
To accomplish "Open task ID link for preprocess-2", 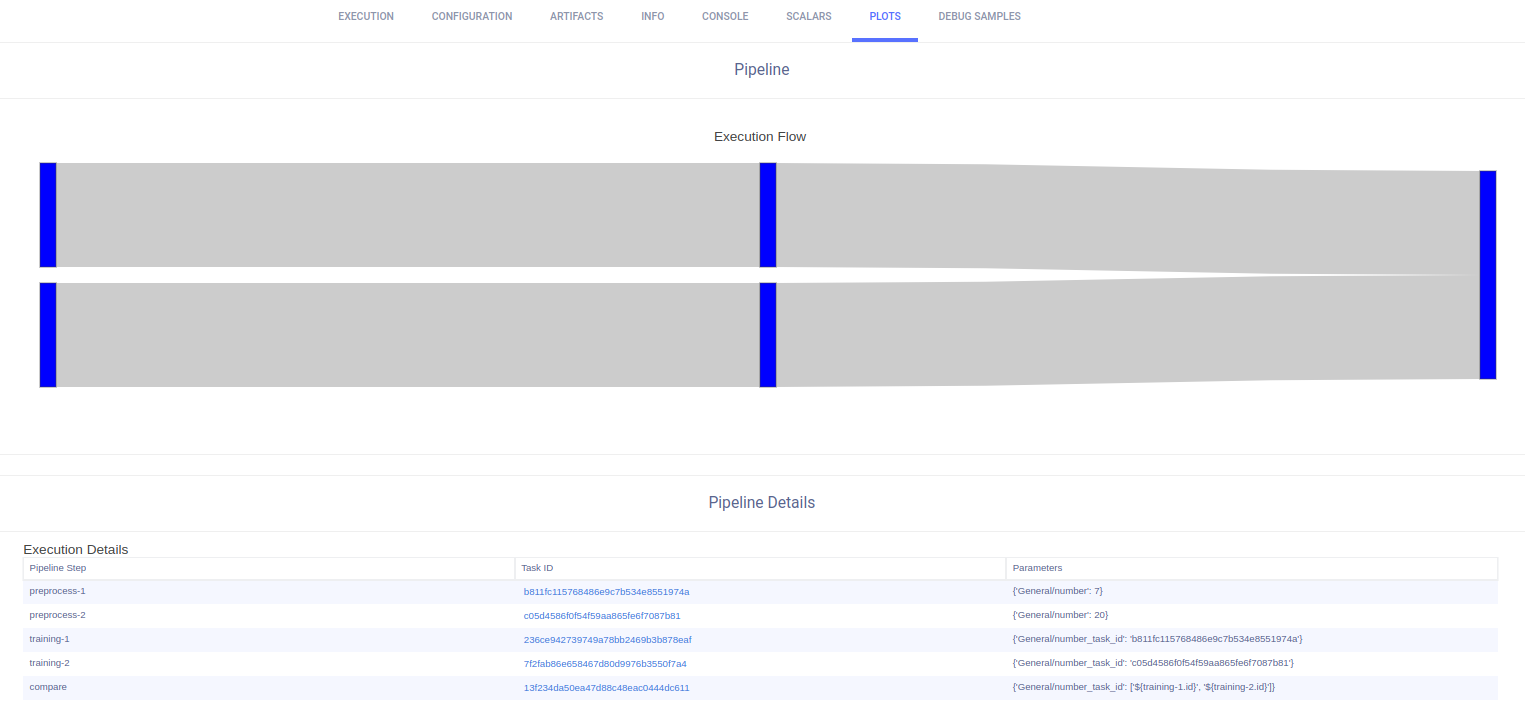I will (601, 615).
